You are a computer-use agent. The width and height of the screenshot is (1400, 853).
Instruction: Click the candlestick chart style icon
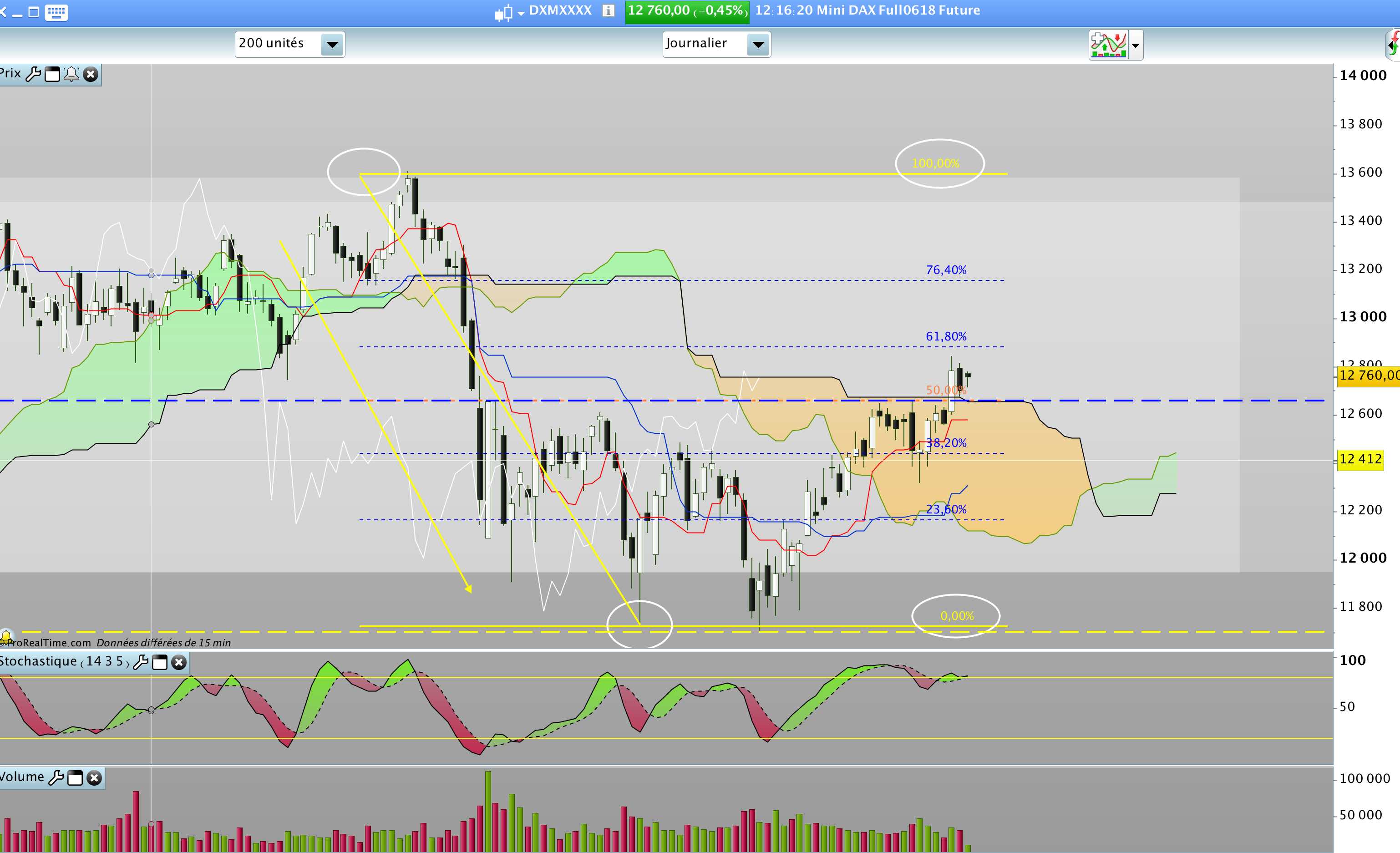pos(503,12)
